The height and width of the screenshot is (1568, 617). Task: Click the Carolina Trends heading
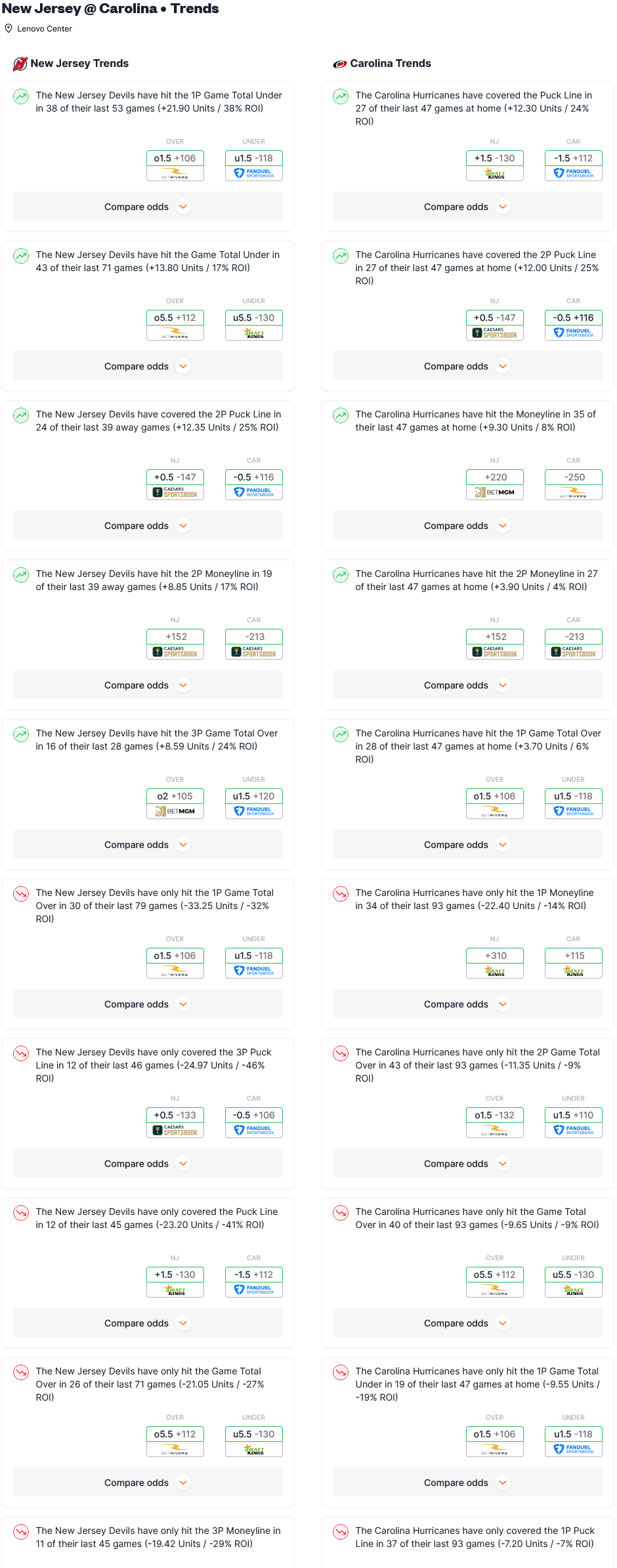pyautogui.click(x=391, y=64)
